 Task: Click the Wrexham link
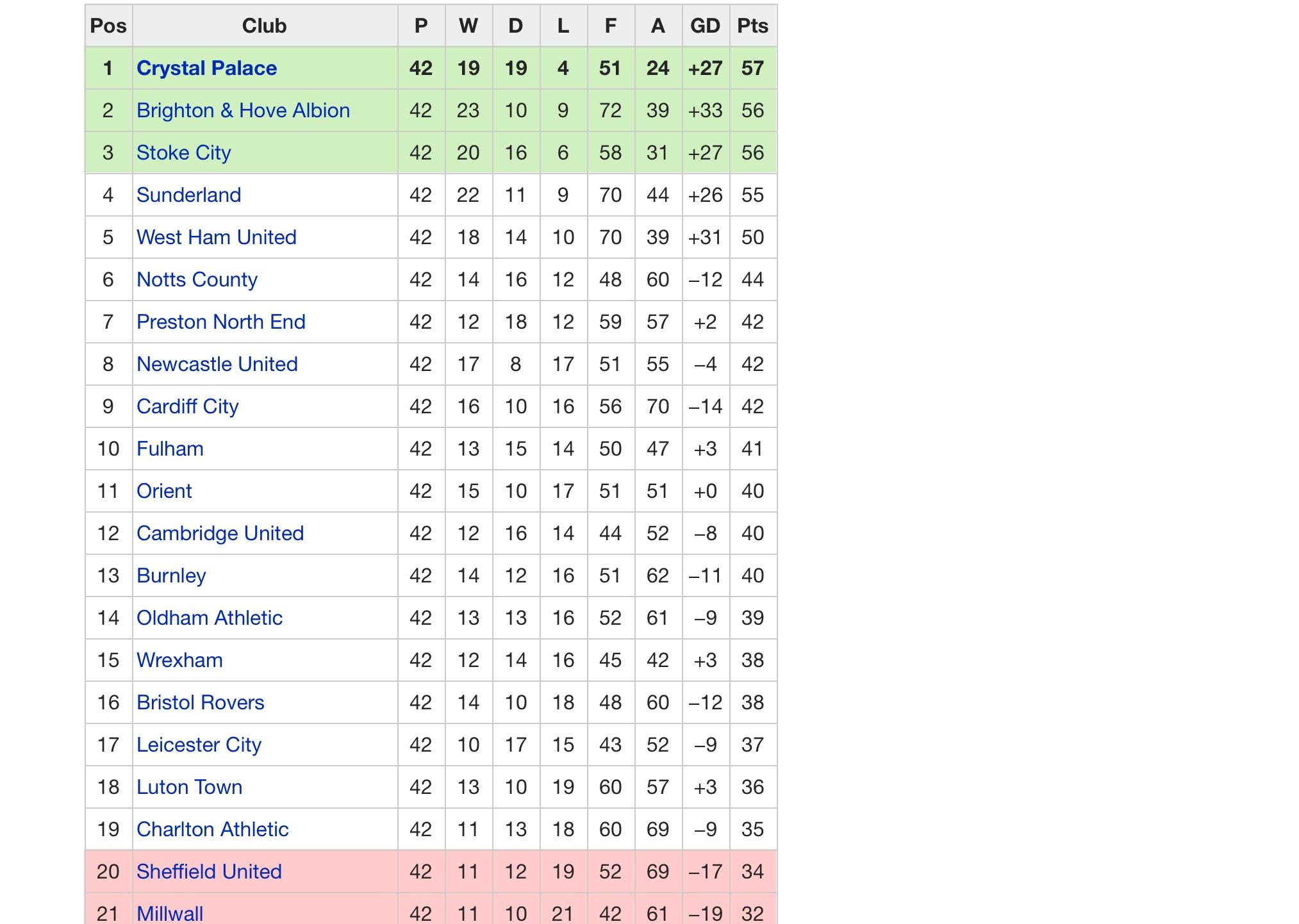[x=179, y=660]
